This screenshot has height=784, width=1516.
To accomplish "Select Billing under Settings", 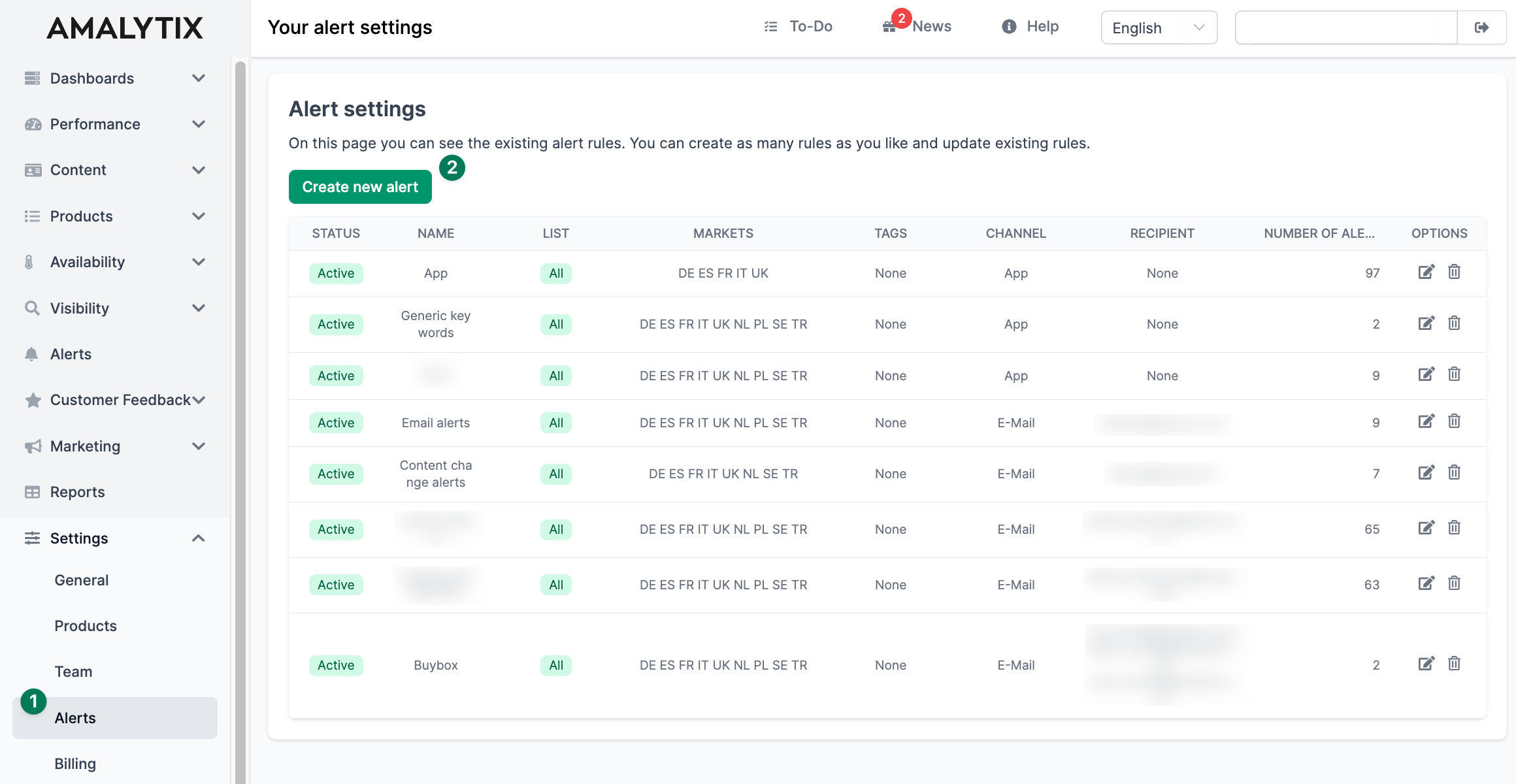I will [x=75, y=764].
